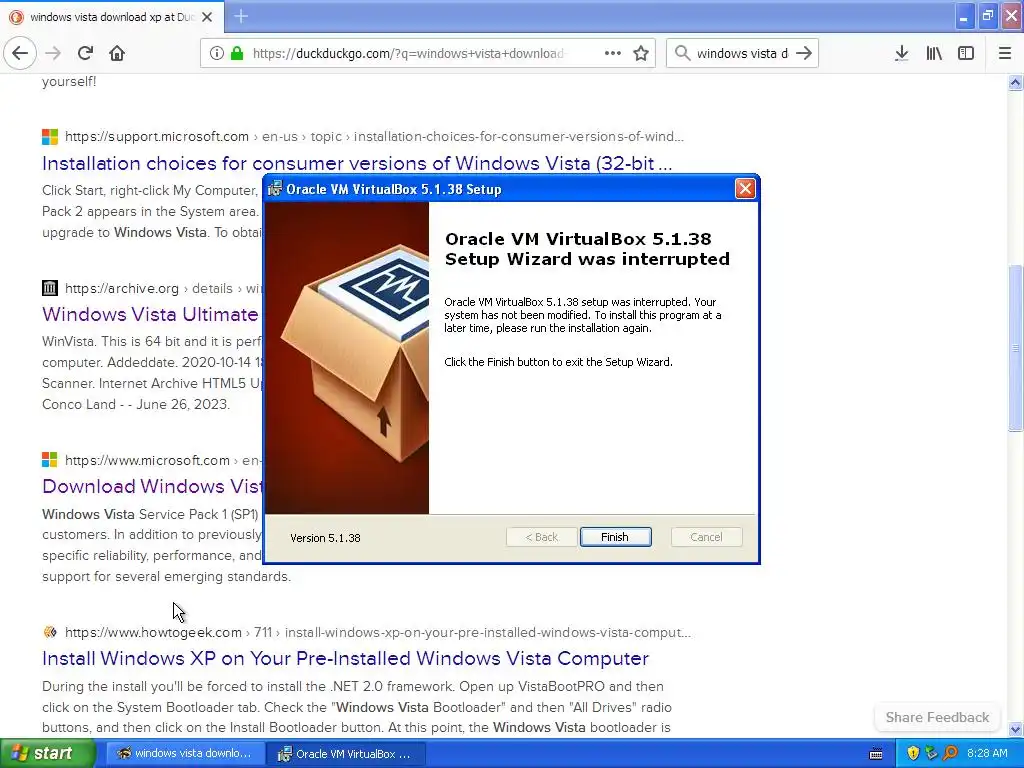Open the browser home page icon
The height and width of the screenshot is (768, 1024).
[117, 53]
